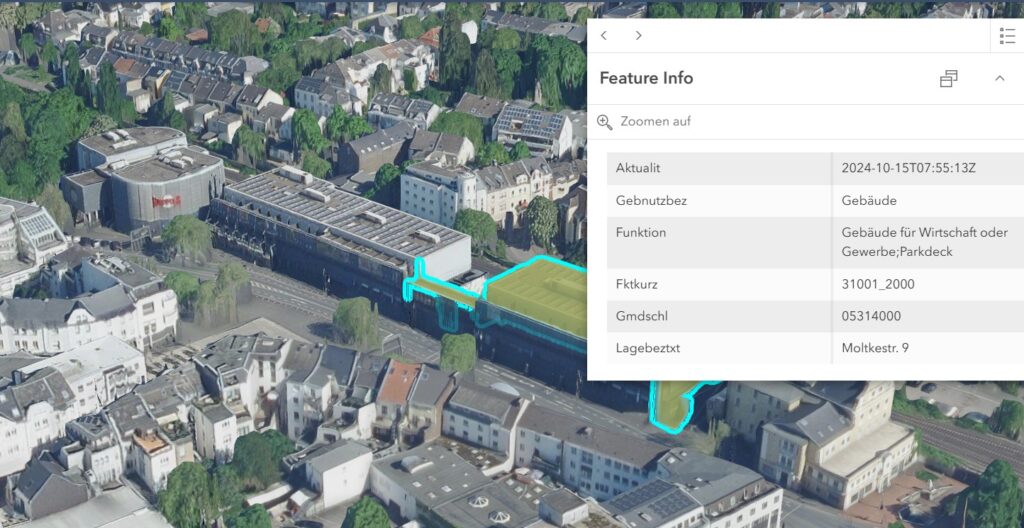The height and width of the screenshot is (528, 1024).
Task: Collapse the Feature Info panel
Action: click(x=999, y=79)
